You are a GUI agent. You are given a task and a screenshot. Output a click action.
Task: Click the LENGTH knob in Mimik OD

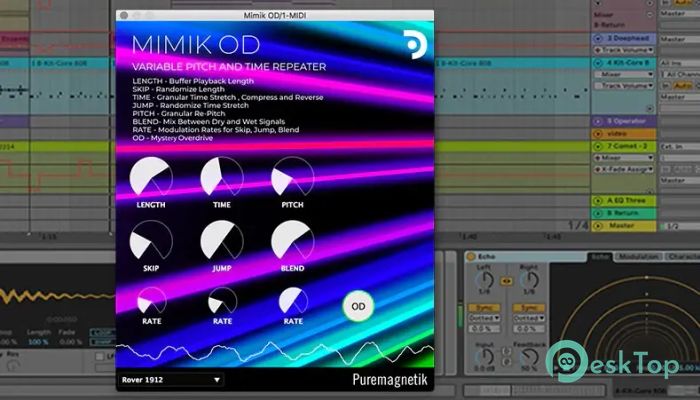pyautogui.click(x=151, y=176)
